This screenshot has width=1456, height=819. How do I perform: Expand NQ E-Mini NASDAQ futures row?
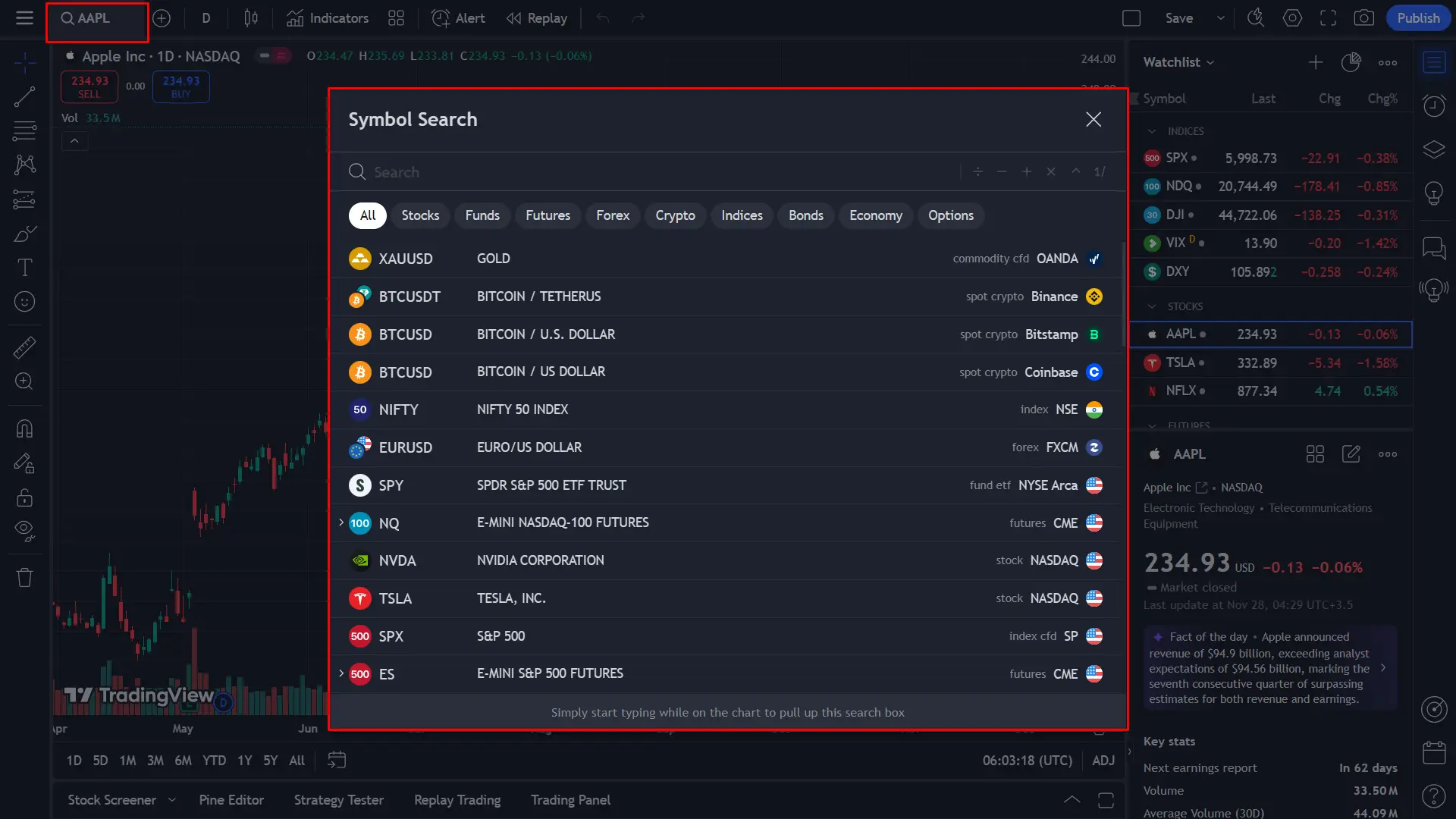pos(343,522)
